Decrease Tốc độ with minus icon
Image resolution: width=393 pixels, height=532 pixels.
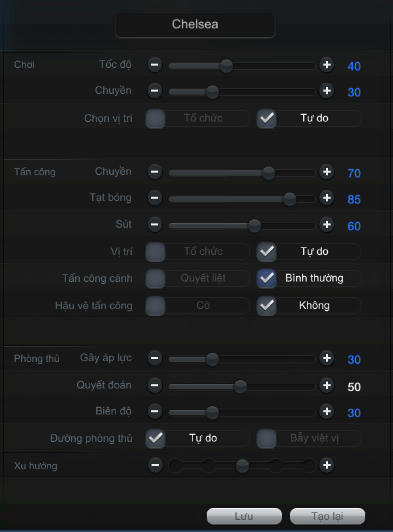point(154,65)
